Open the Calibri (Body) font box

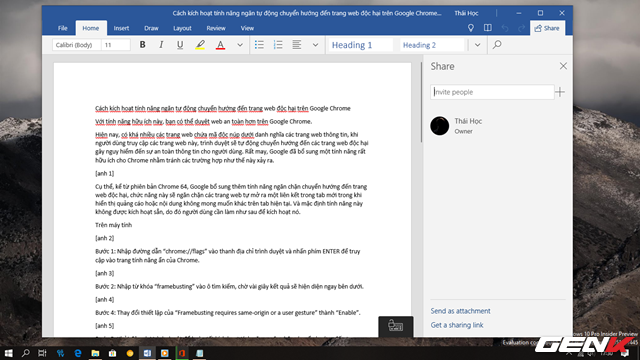(76, 45)
